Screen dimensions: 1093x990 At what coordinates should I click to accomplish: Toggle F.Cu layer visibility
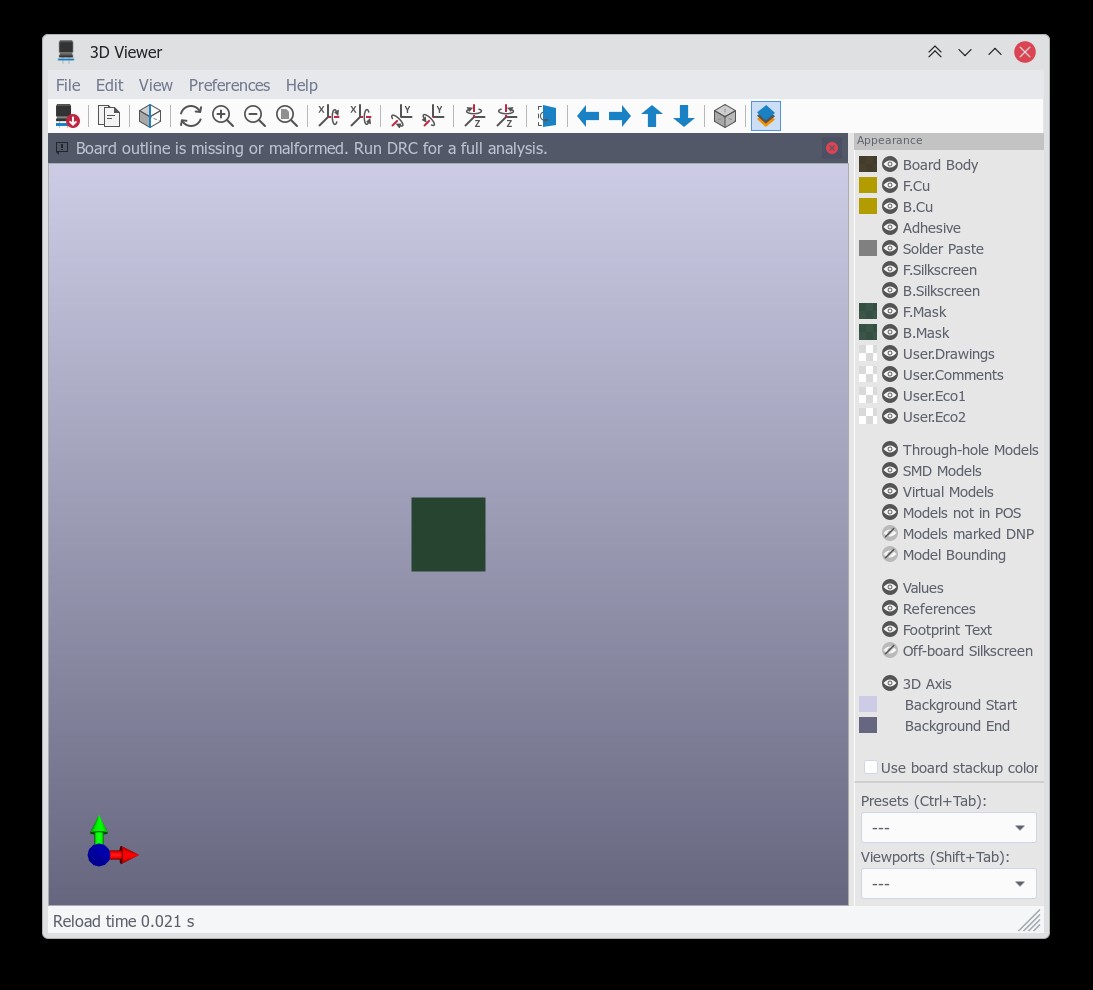tap(889, 185)
